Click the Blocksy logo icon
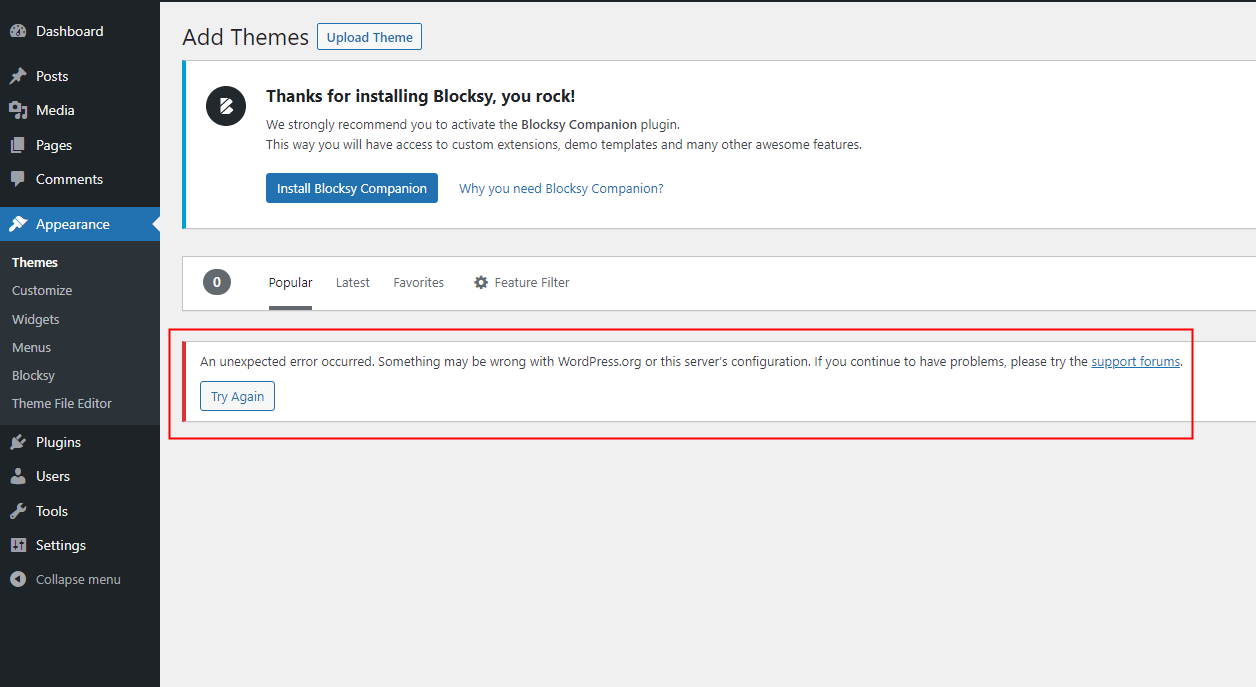The width and height of the screenshot is (1256, 687). (226, 106)
